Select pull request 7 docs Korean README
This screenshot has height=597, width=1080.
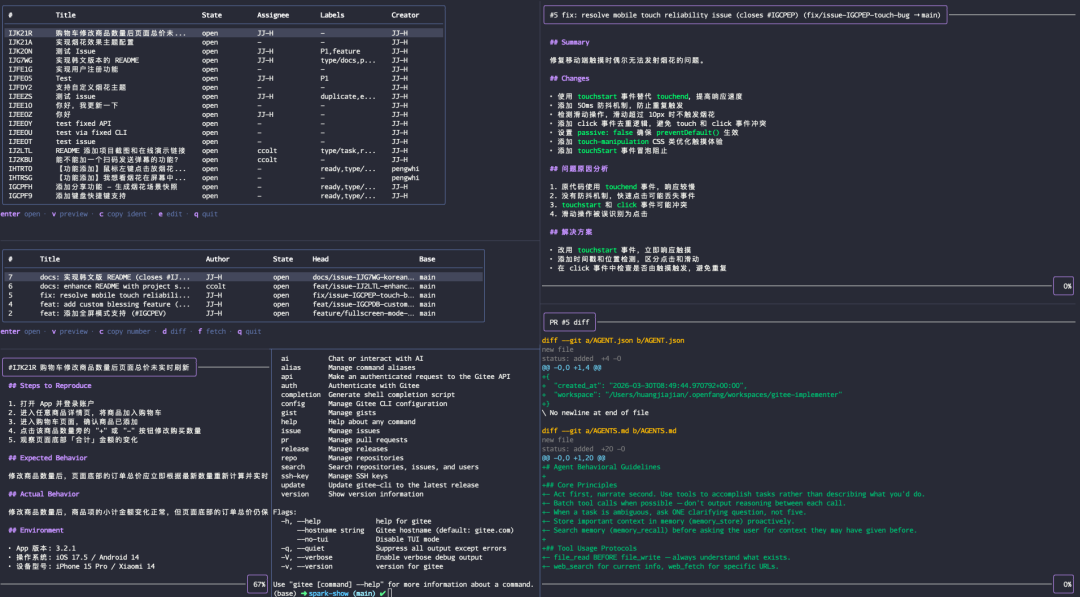244,277
